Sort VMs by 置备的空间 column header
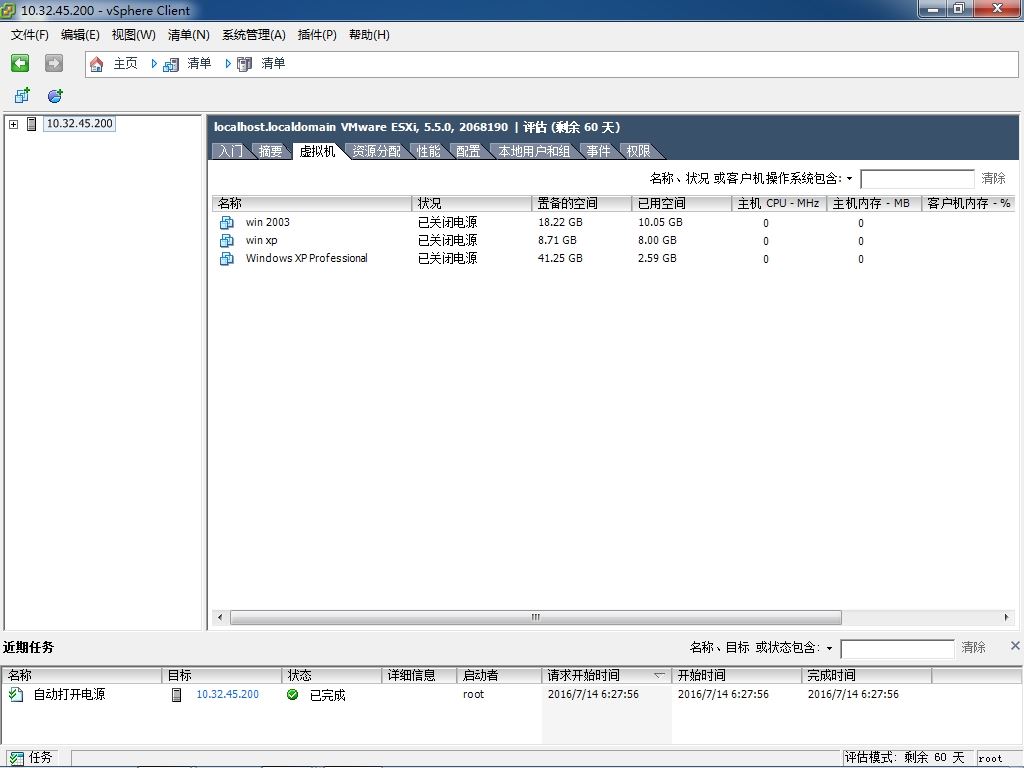The width and height of the screenshot is (1024, 768). point(582,204)
